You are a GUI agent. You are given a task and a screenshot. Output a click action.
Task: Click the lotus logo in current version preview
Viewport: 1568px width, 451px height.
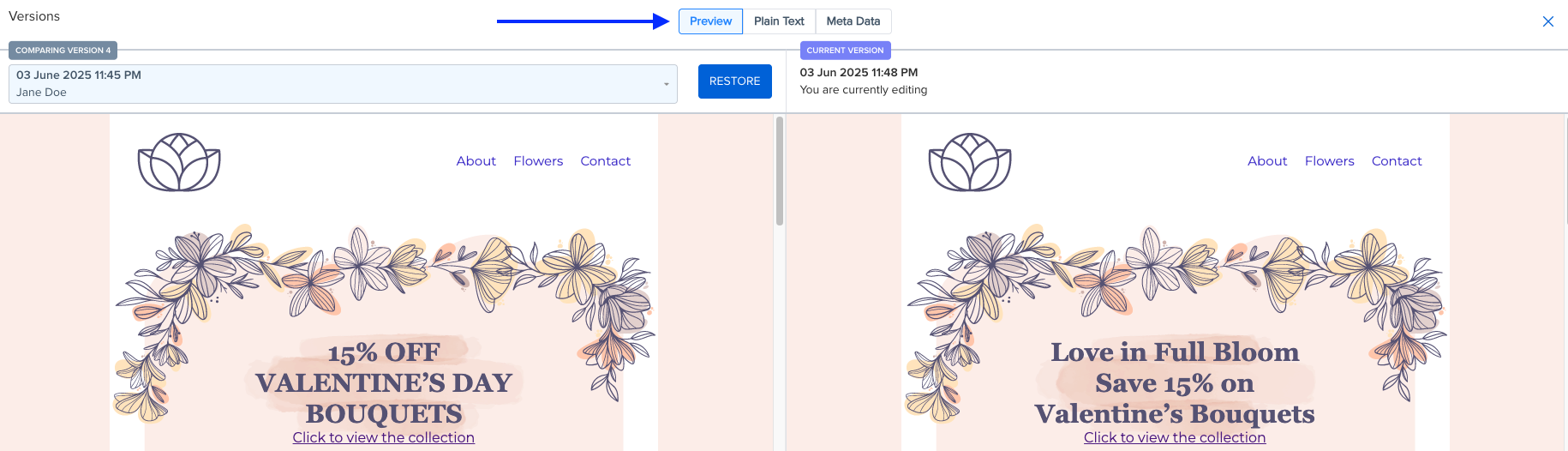970,162
